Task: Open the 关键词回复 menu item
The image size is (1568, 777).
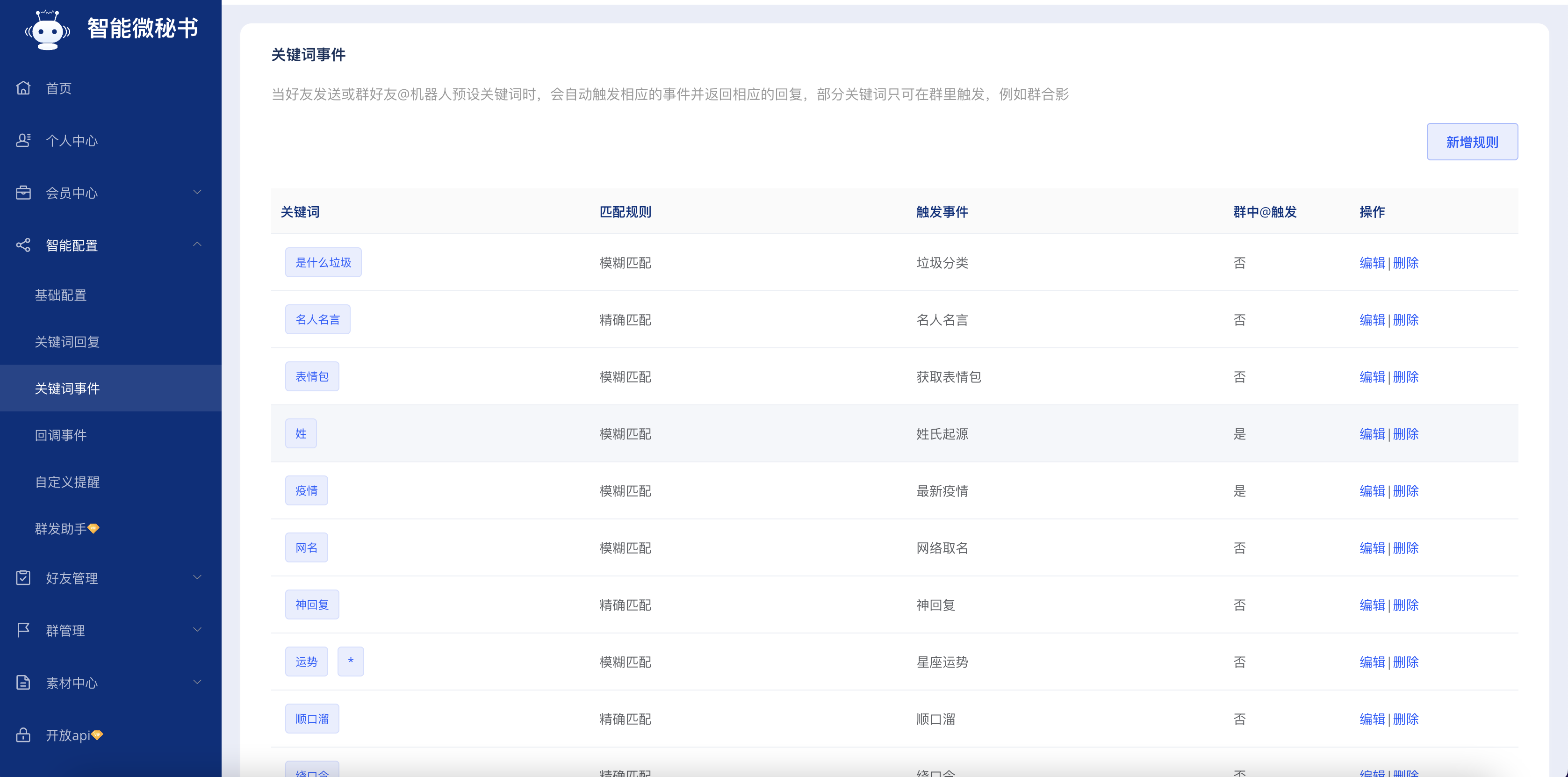Action: [x=67, y=342]
